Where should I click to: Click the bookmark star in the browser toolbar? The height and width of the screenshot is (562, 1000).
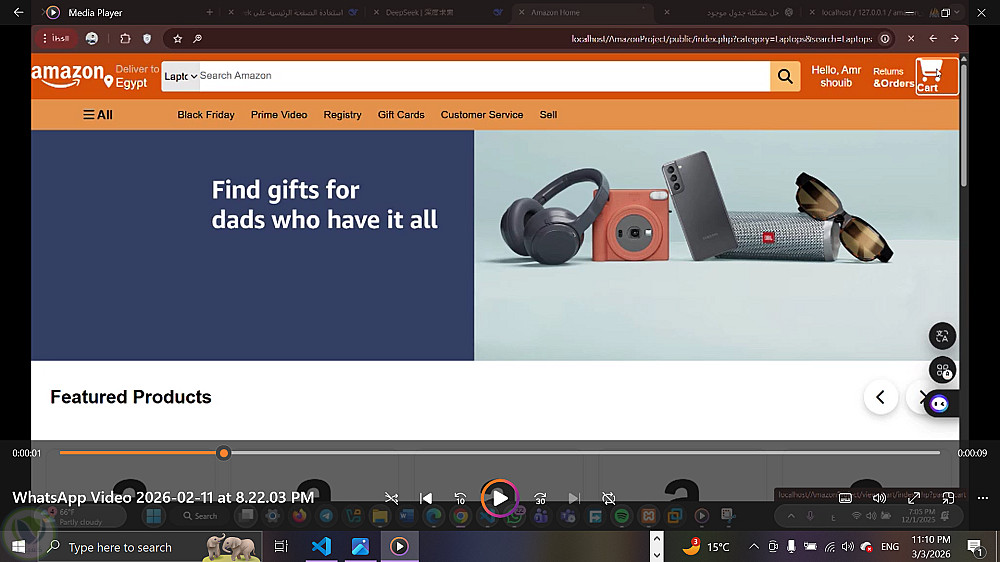click(178, 39)
